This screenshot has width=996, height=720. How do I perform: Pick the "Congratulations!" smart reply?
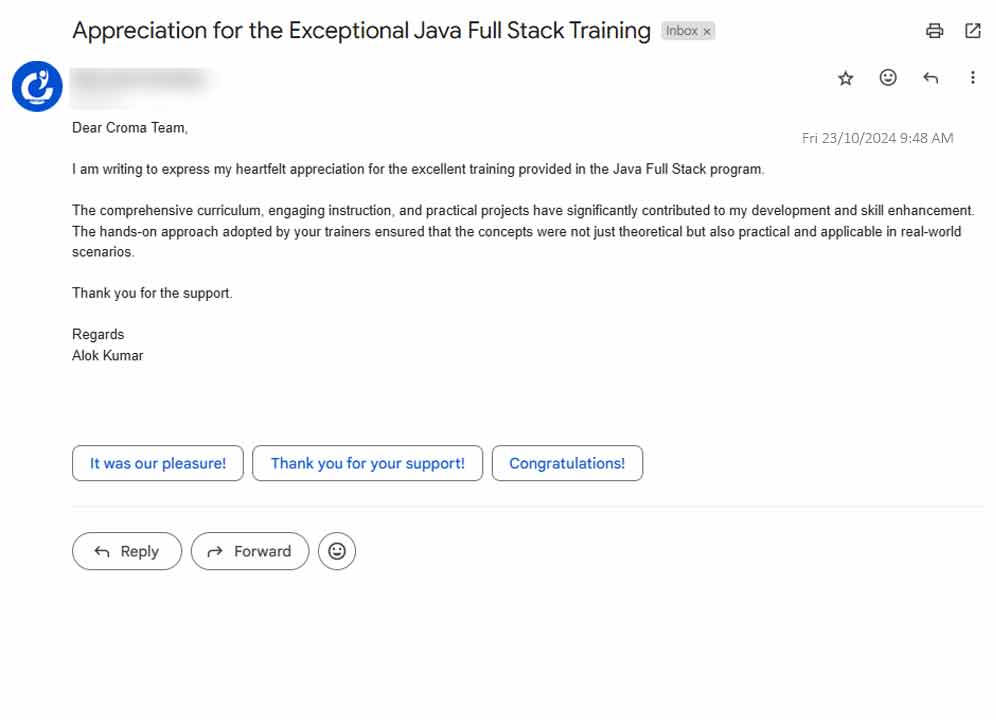click(567, 463)
